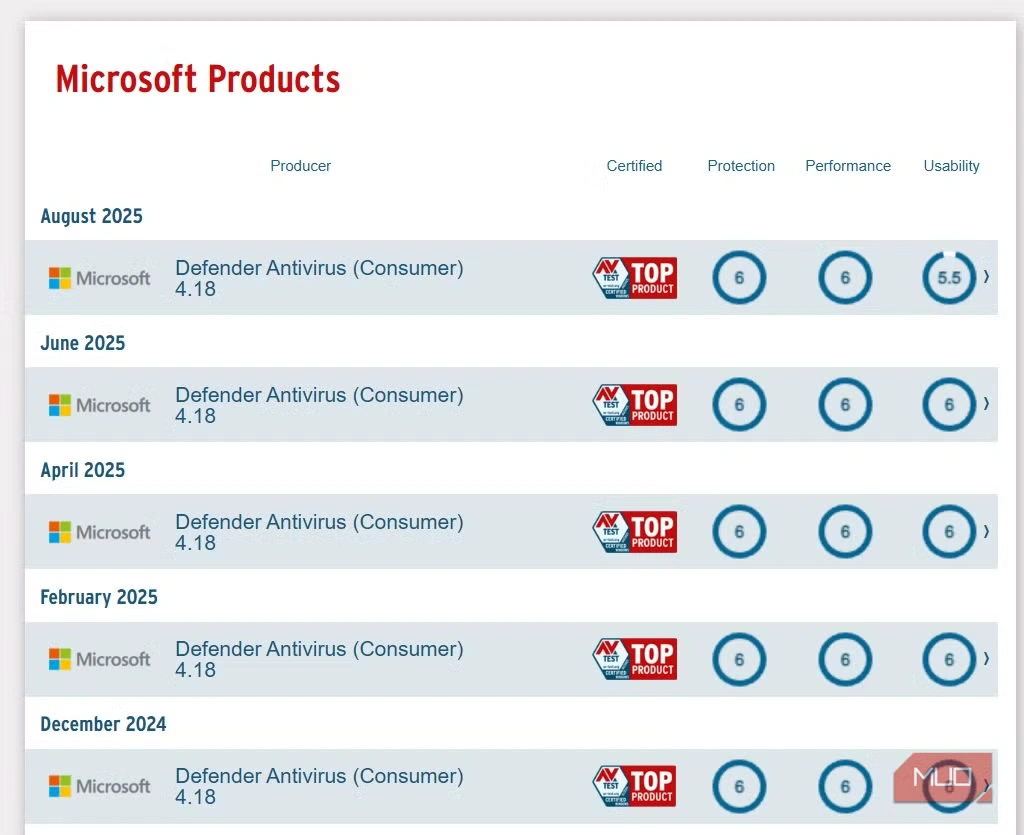Click the Microsoft logo in December 2024 row
The height and width of the screenshot is (835, 1024).
pos(100,786)
